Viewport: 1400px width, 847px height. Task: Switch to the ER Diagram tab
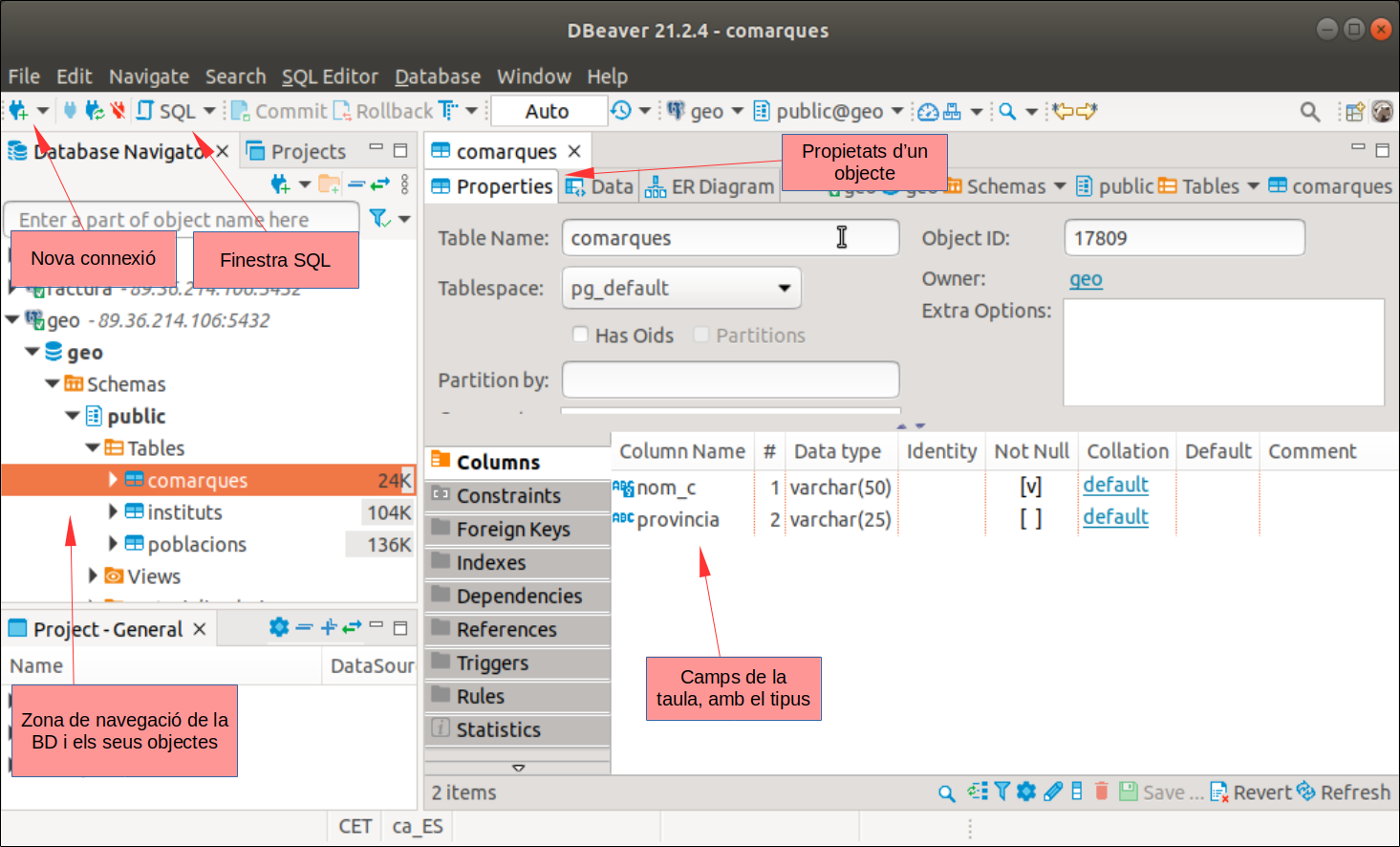point(710,186)
